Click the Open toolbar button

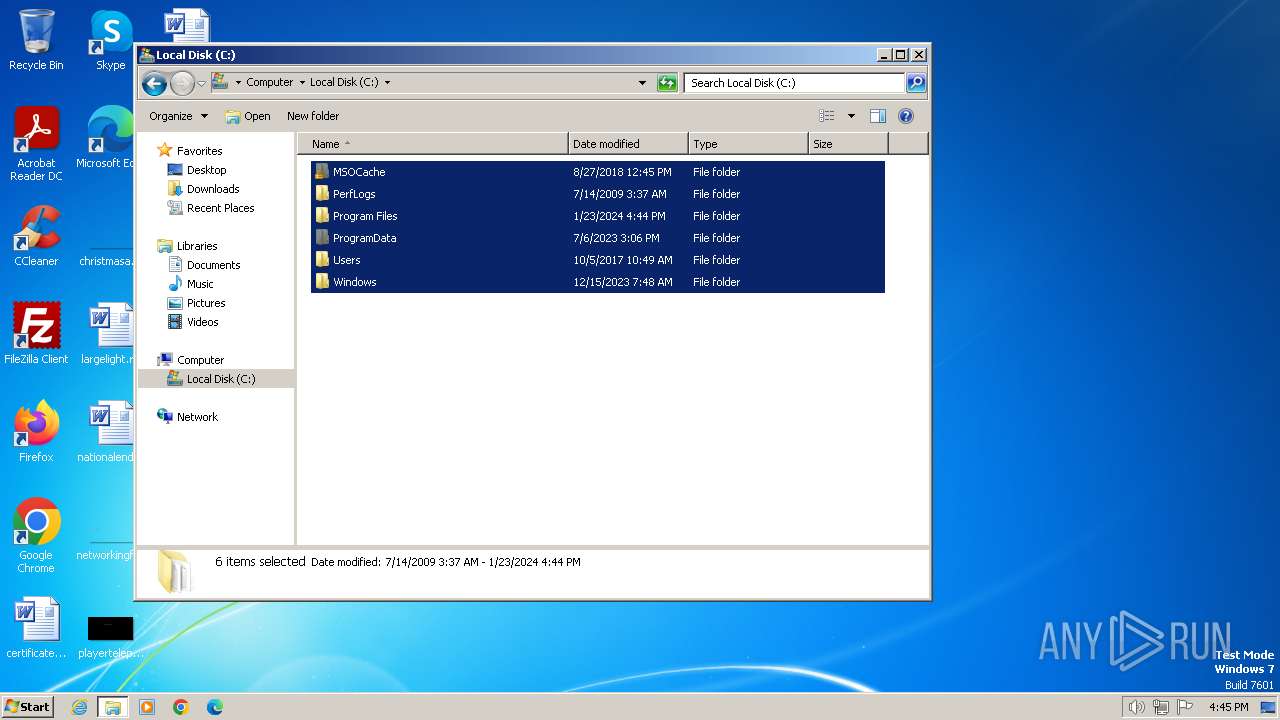click(248, 116)
